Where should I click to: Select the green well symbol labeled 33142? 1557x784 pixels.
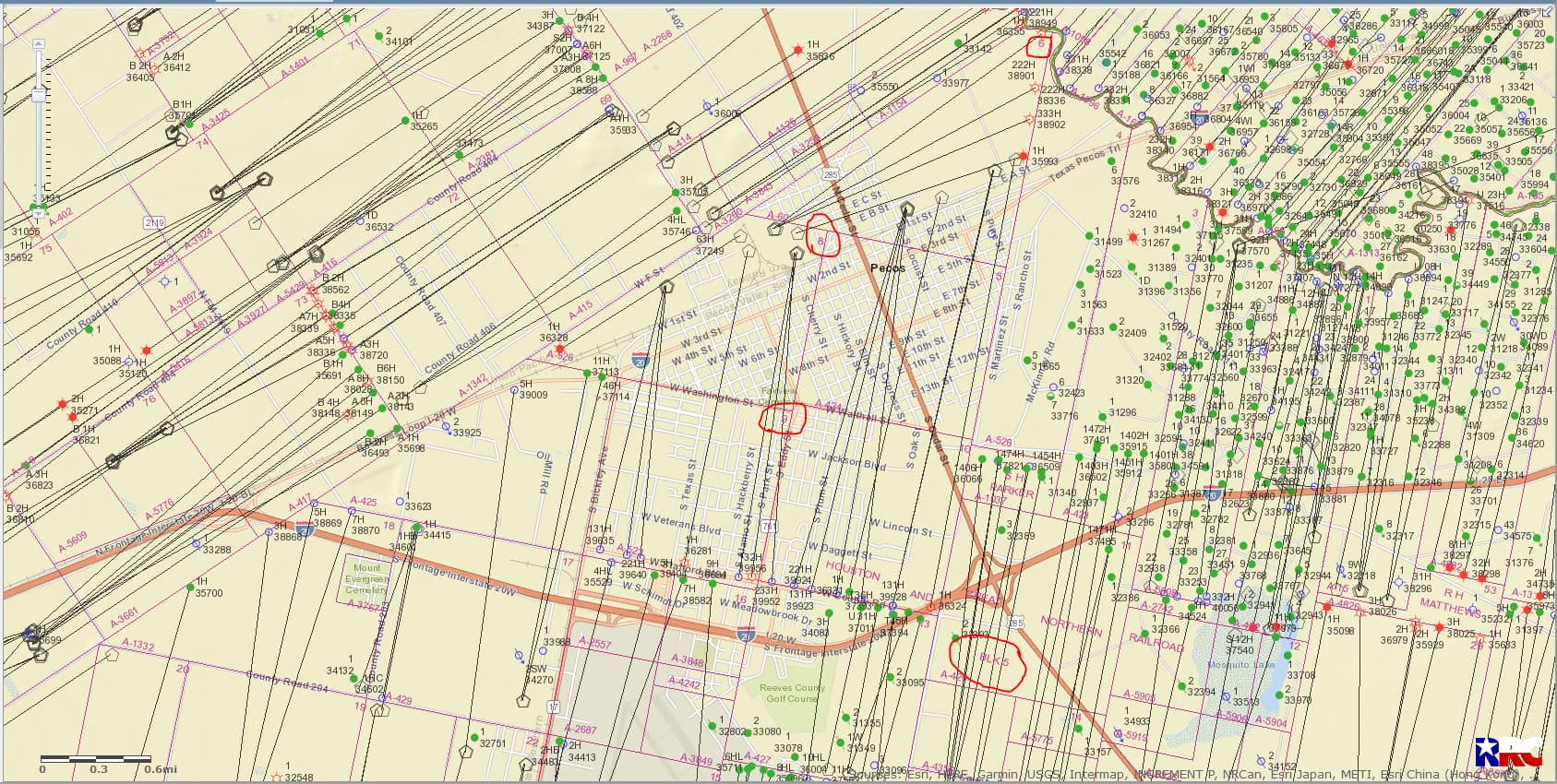(x=957, y=42)
